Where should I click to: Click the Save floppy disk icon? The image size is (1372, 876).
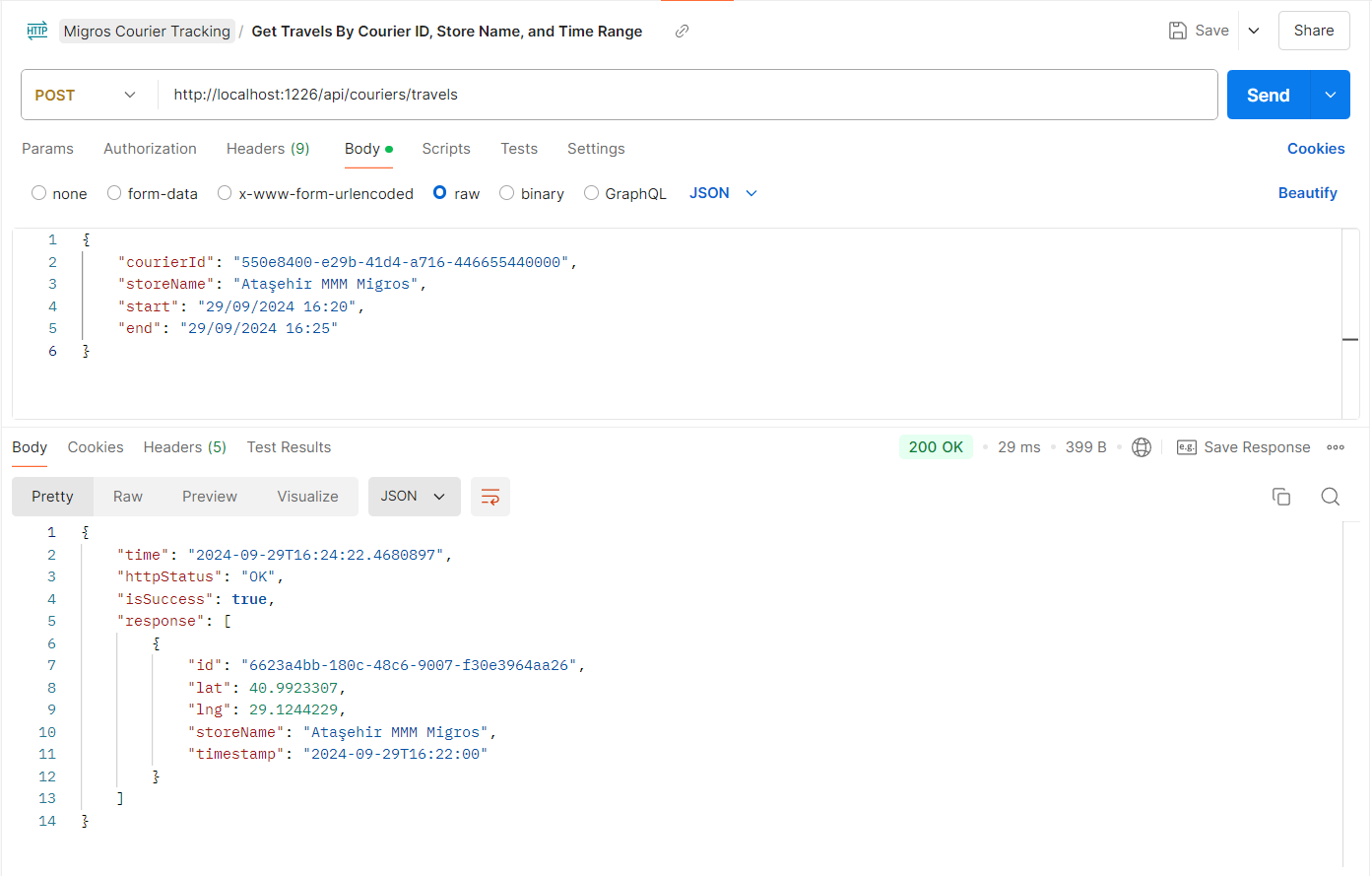pyautogui.click(x=1177, y=31)
